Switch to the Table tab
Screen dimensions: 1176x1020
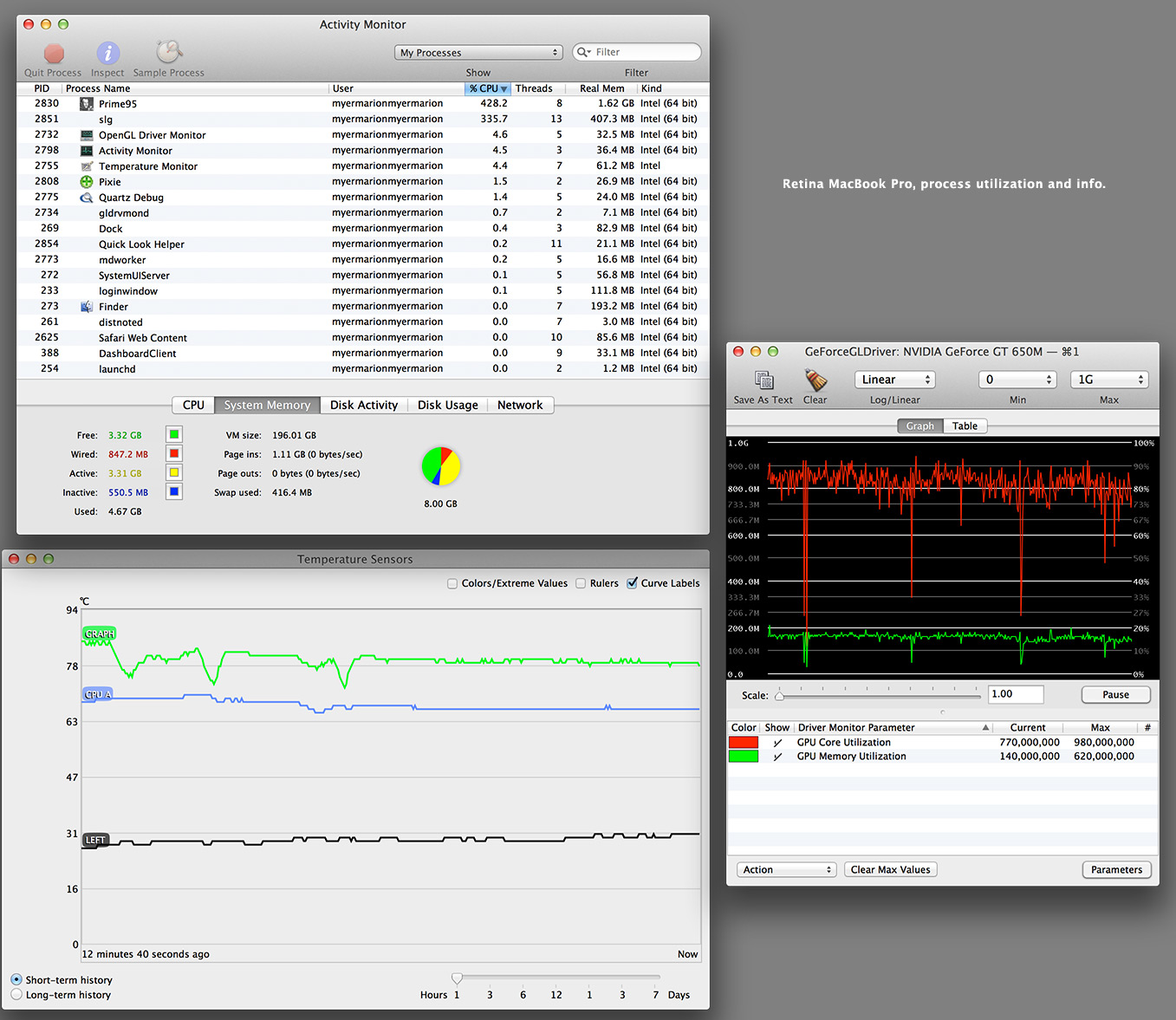[965, 426]
